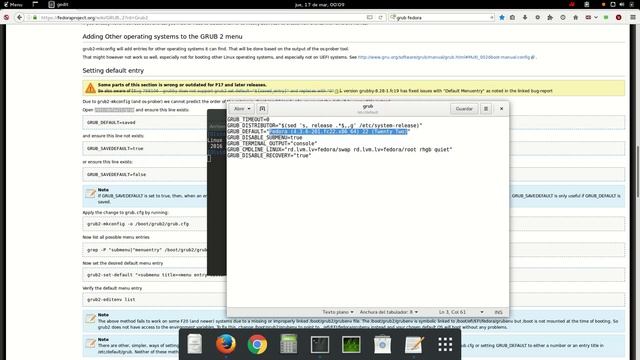This screenshot has height=360, width=640.
Task: Click the green extension icon in Firefox toolbar
Action: 606,18
